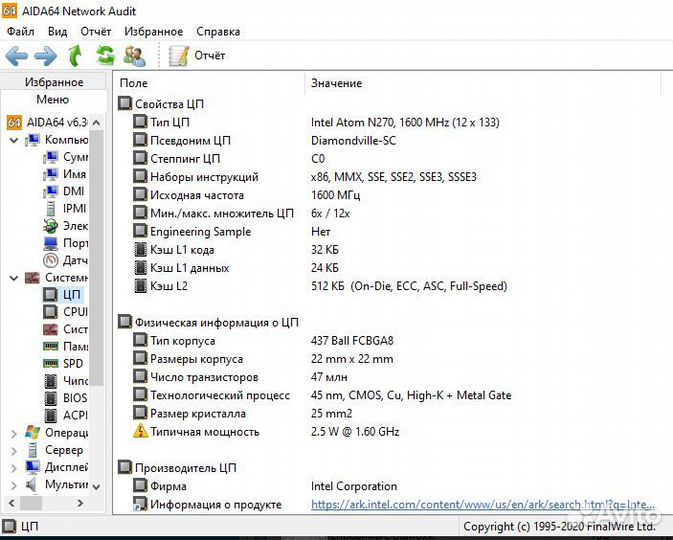Open the Отчёт menu in the menu bar

coord(96,31)
